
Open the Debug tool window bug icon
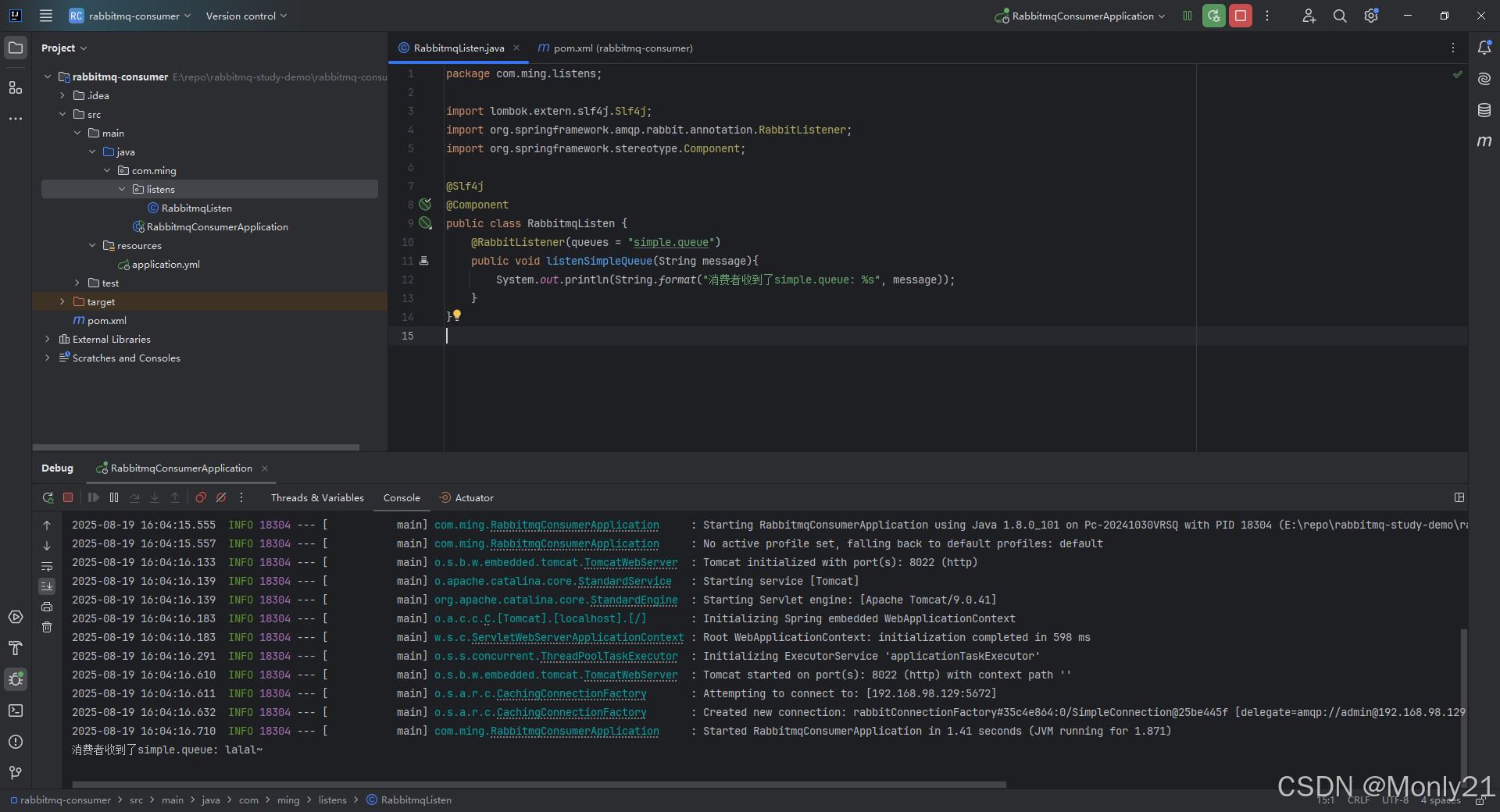click(16, 679)
